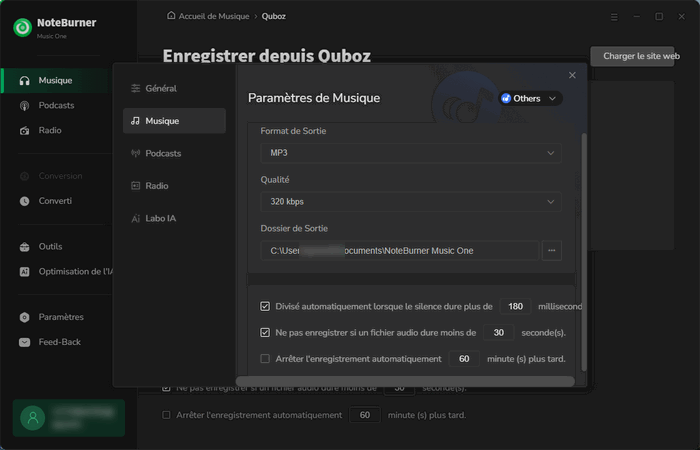Viewport: 700px width, 450px height.
Task: Click the user account panel
Action: click(x=69, y=418)
